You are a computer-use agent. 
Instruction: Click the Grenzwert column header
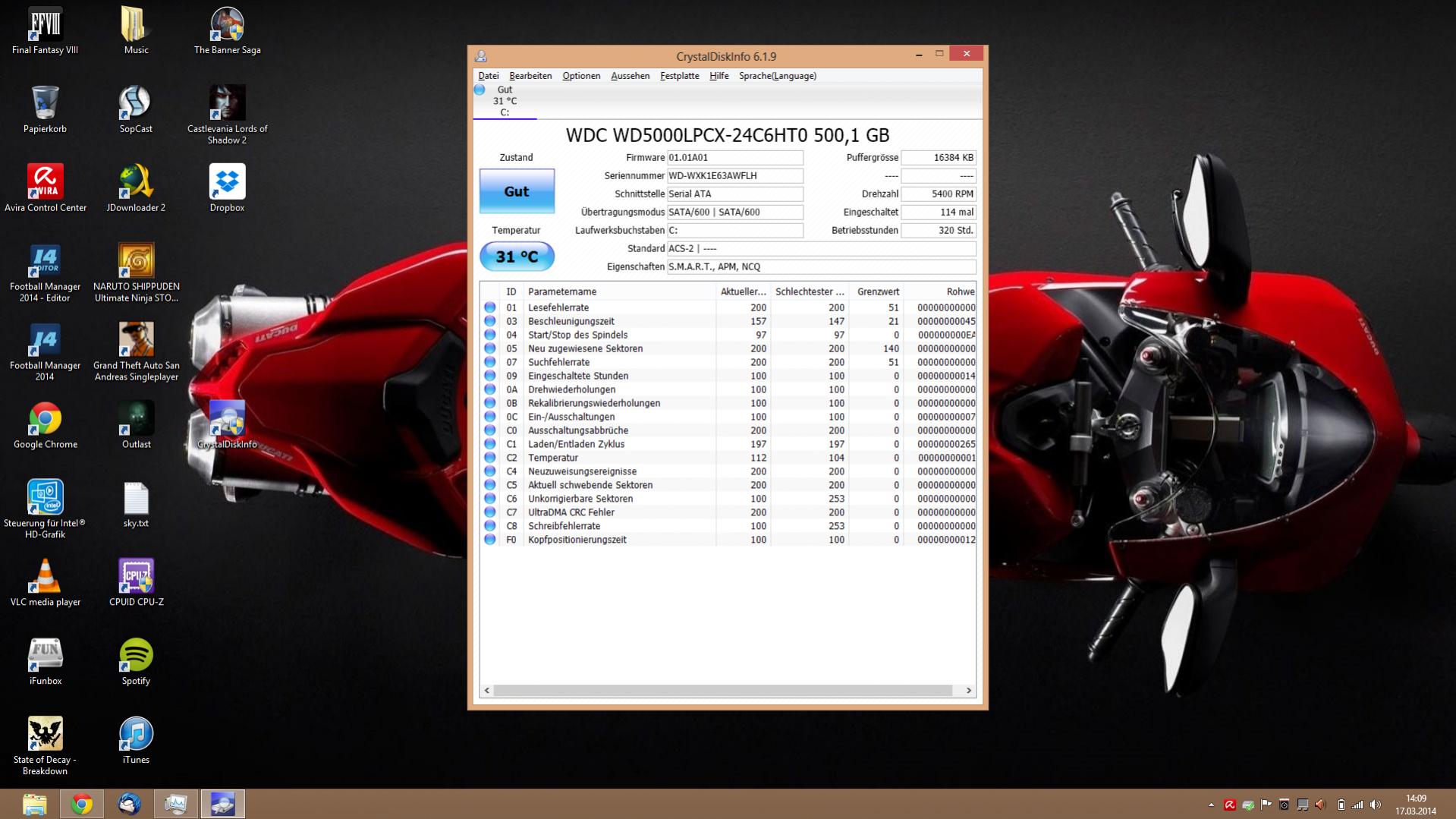tap(876, 291)
